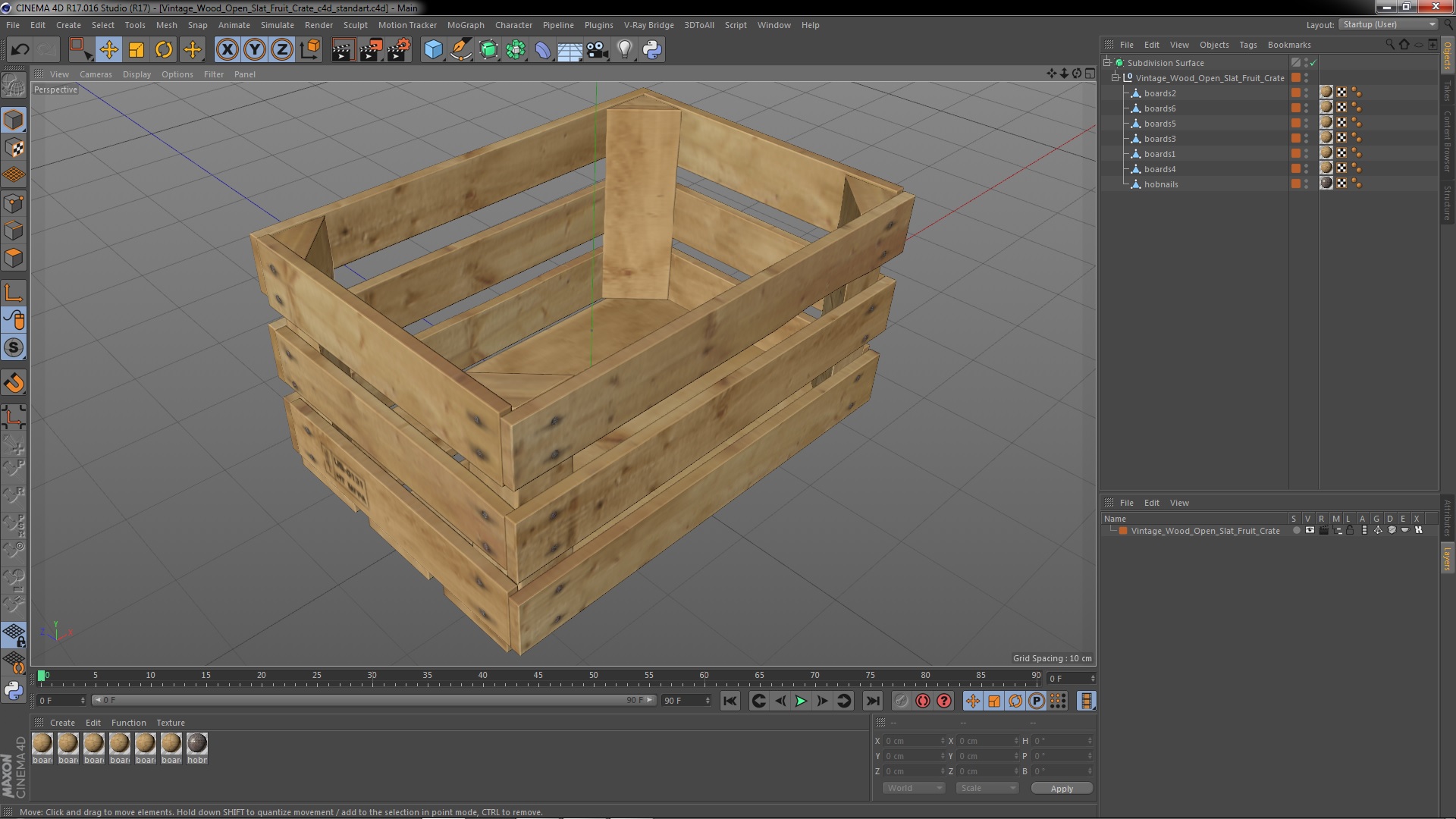Click the Enable Axis icon
Image resolution: width=1456 pixels, height=819 pixels.
click(14, 293)
